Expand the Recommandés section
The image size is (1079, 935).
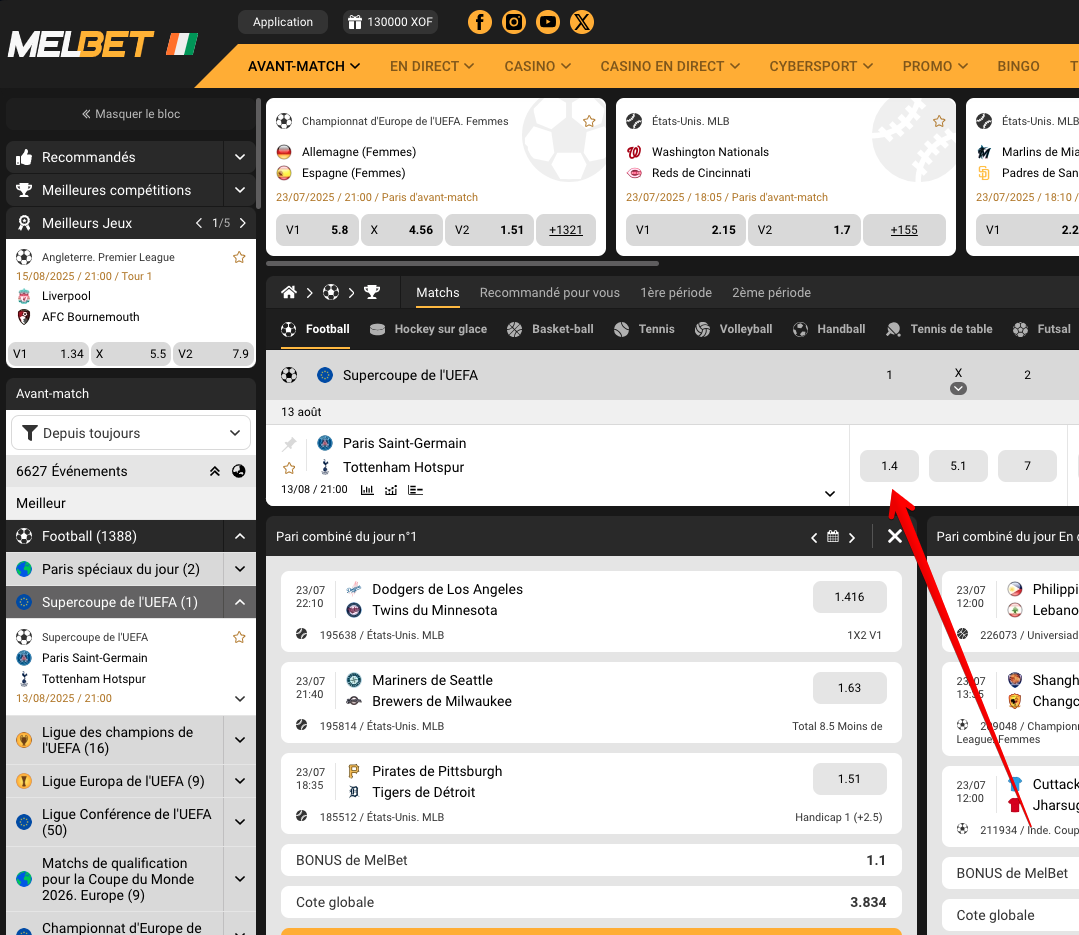point(239,157)
